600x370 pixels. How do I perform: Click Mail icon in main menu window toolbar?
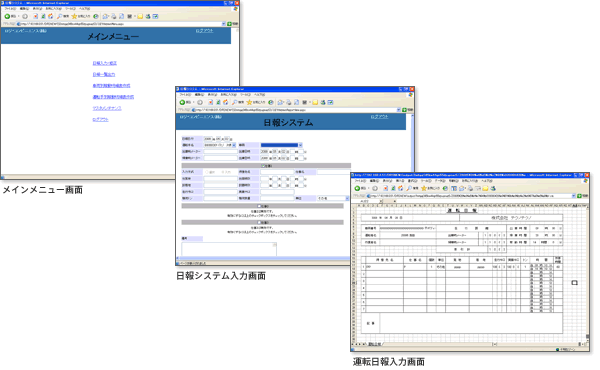tap(106, 16)
